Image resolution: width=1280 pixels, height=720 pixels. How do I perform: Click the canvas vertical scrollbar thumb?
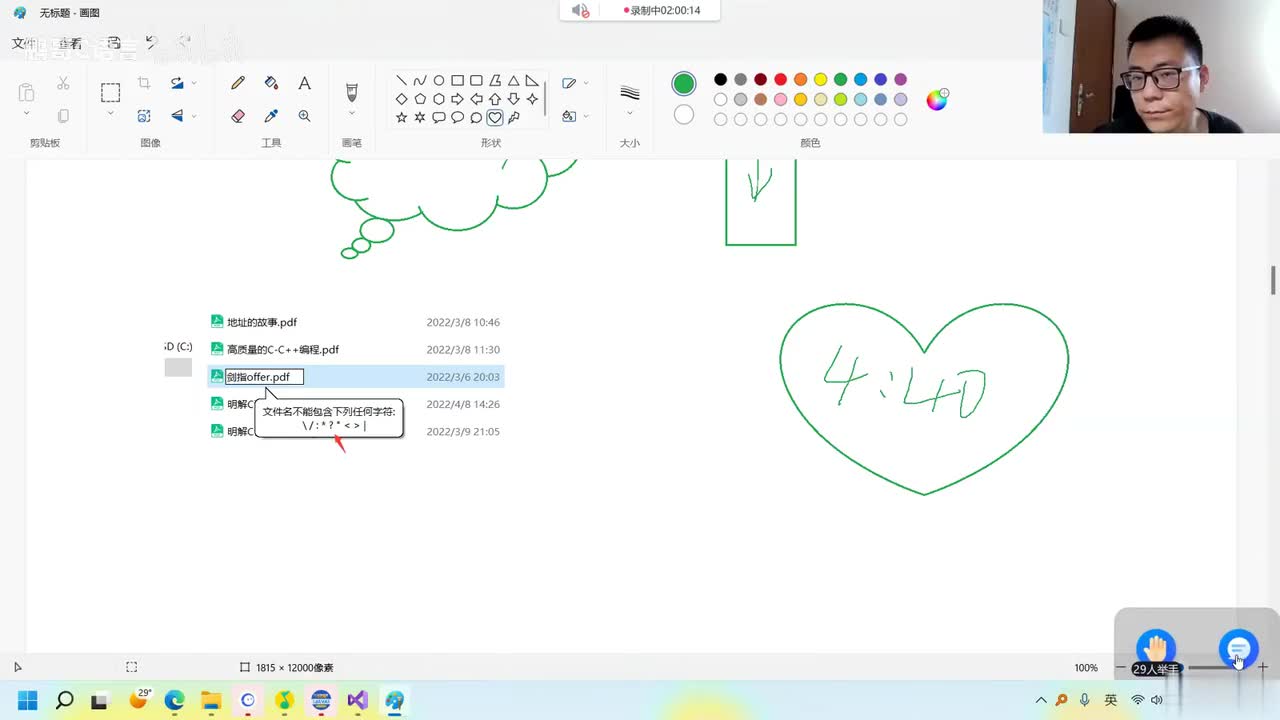(1273, 281)
